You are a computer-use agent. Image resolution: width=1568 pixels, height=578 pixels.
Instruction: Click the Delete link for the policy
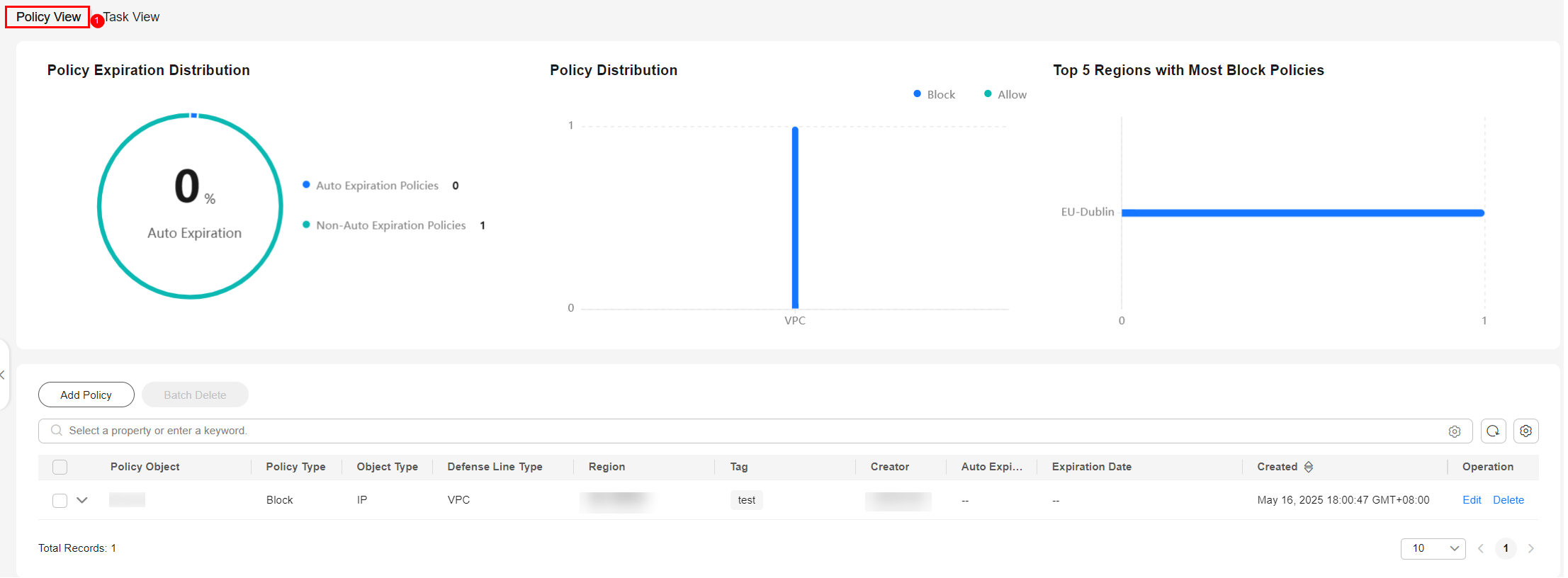(1508, 500)
